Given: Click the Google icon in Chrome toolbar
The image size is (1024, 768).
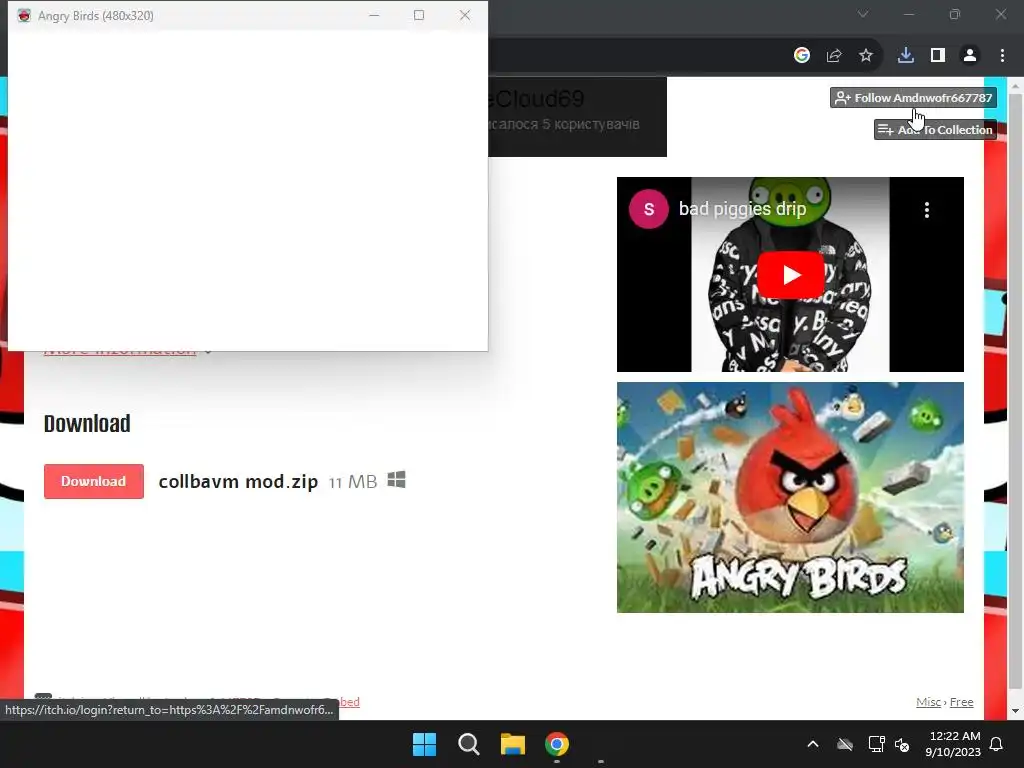Looking at the screenshot, I should tap(801, 56).
